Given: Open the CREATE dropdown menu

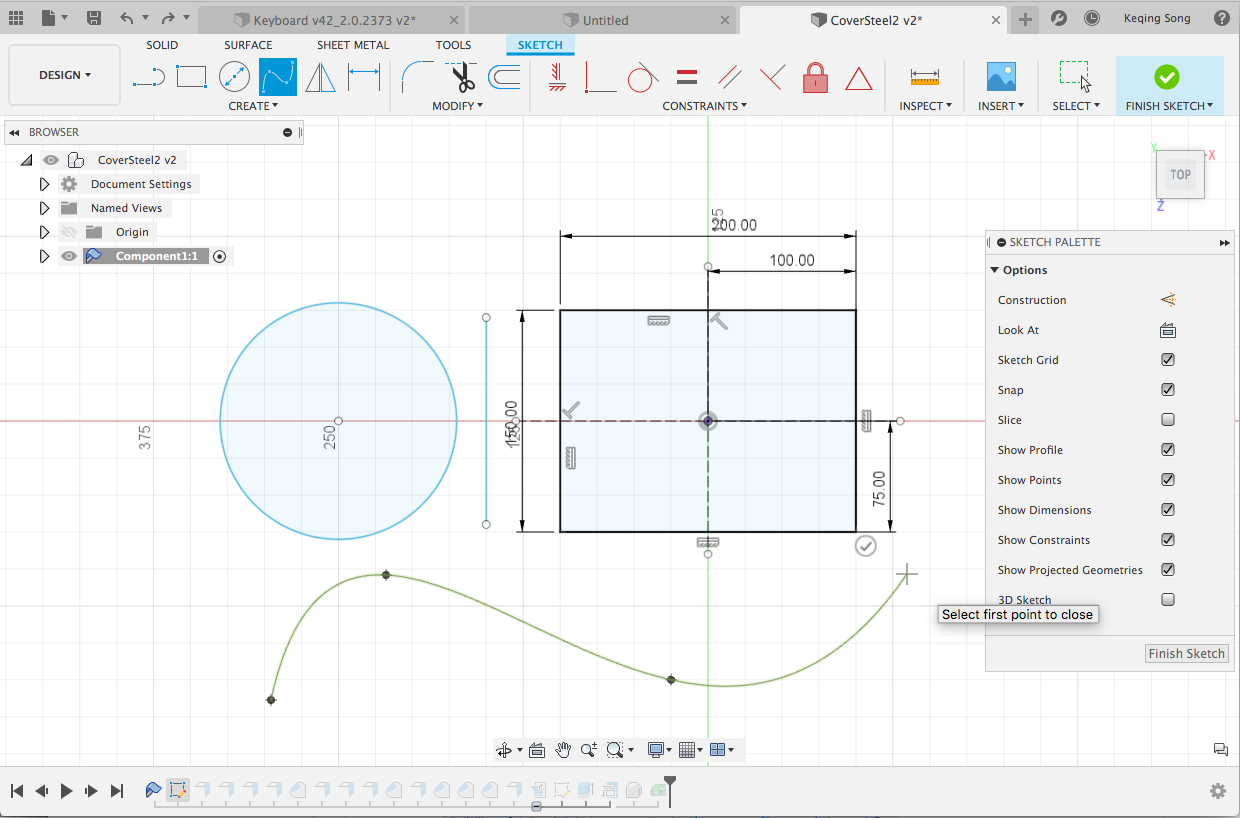Looking at the screenshot, I should [253, 106].
